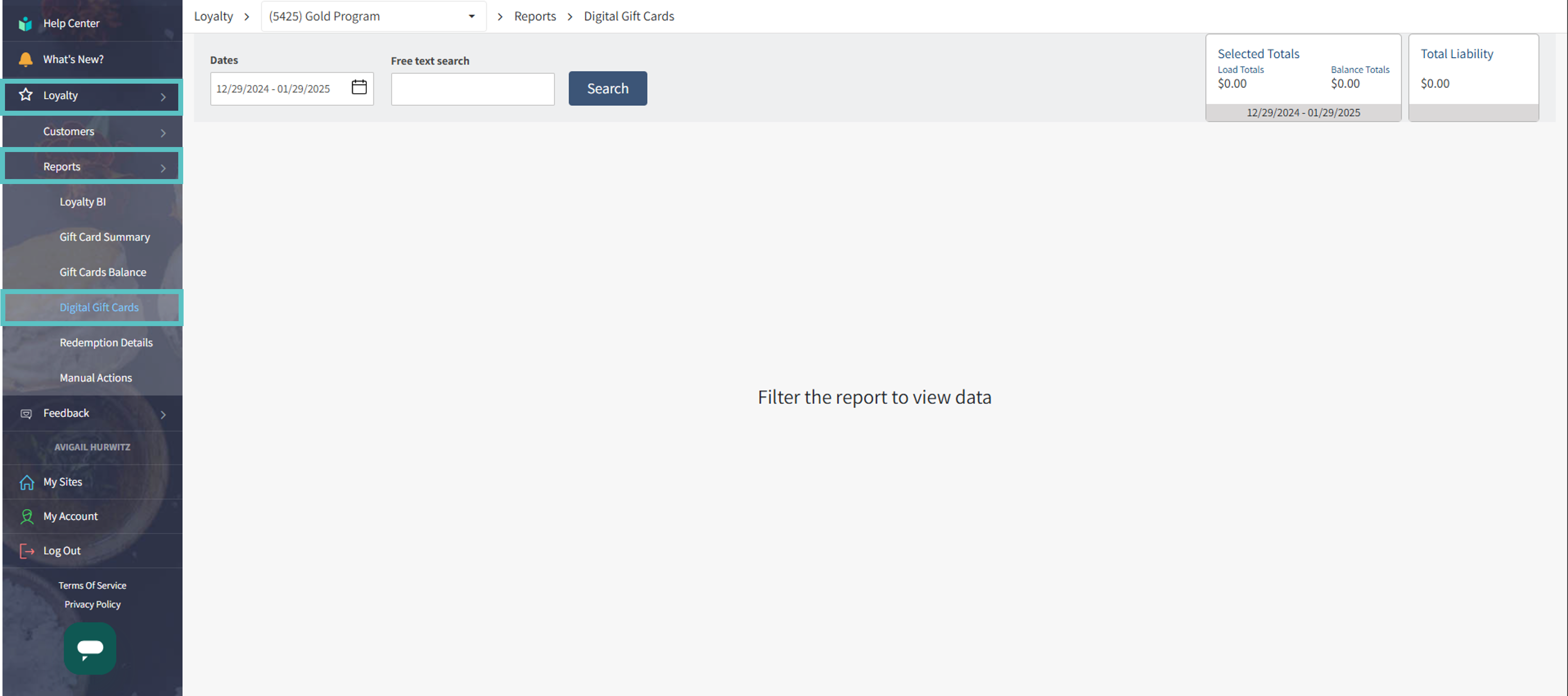Click the Feedback speech bubble icon
1568x696 pixels.
pos(26,414)
